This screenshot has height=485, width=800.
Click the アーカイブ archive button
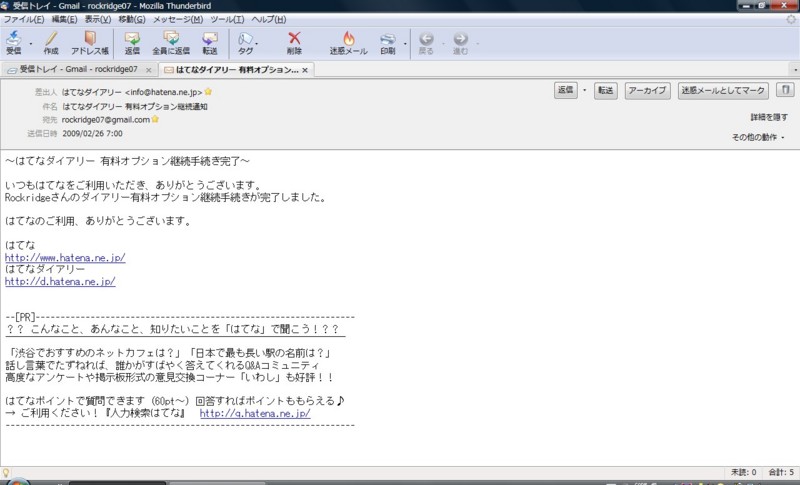647,90
